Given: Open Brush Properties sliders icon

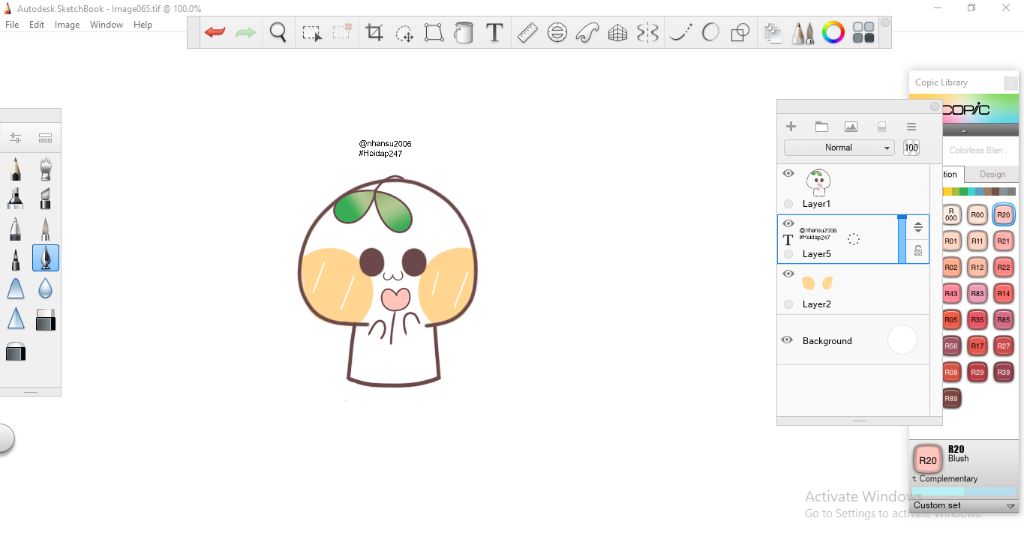Looking at the screenshot, I should click(x=16, y=138).
